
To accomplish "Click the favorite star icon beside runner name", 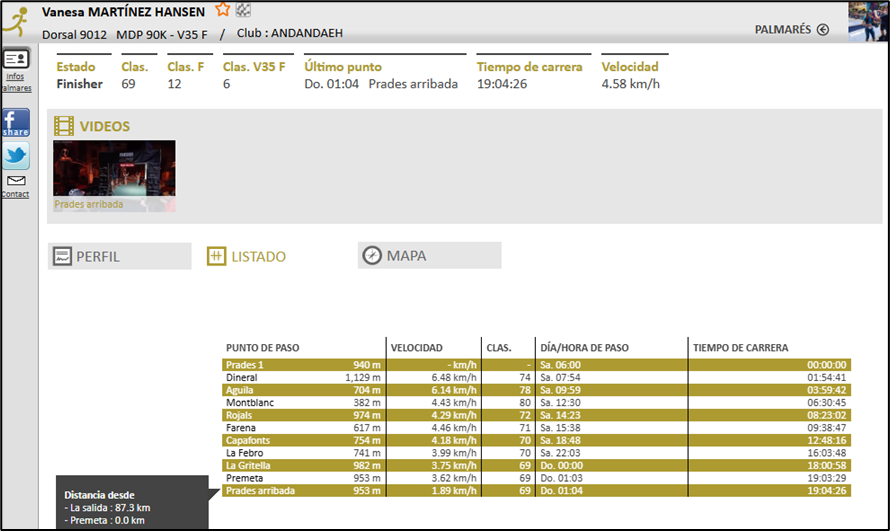I will (x=223, y=11).
